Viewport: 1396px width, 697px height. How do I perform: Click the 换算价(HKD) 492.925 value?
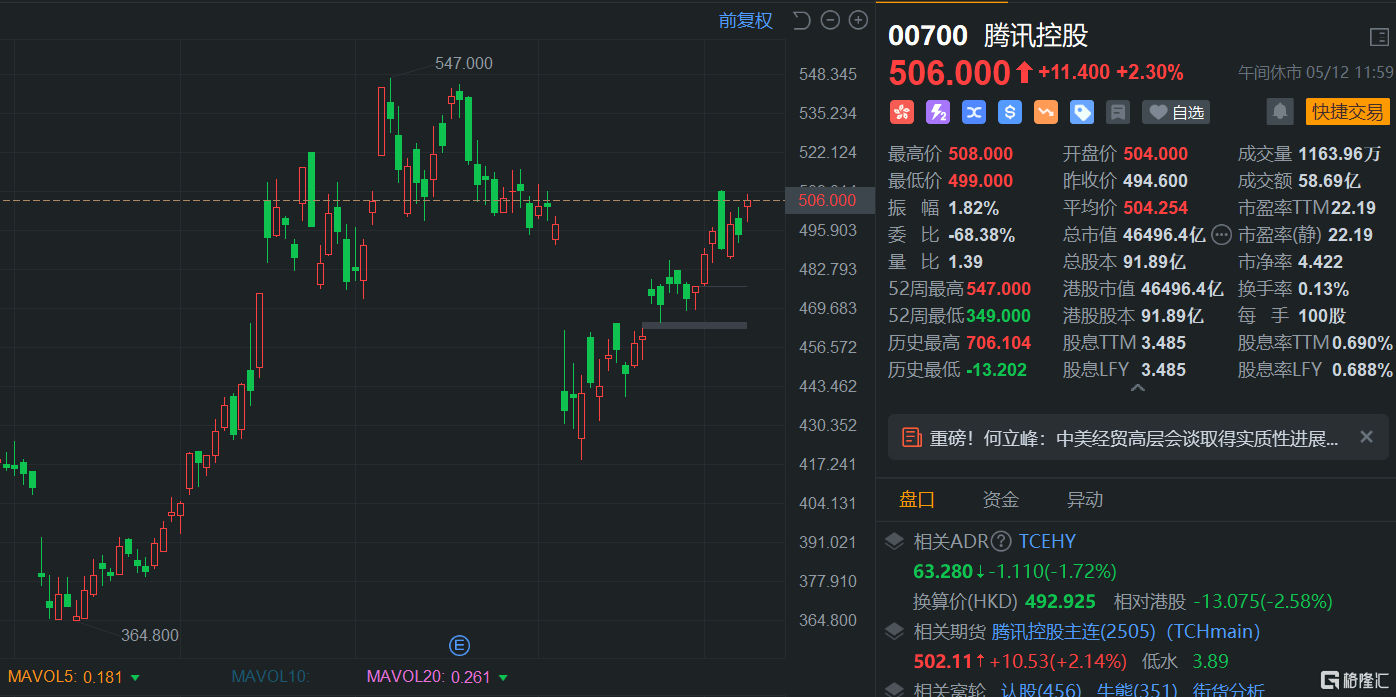coord(1060,602)
